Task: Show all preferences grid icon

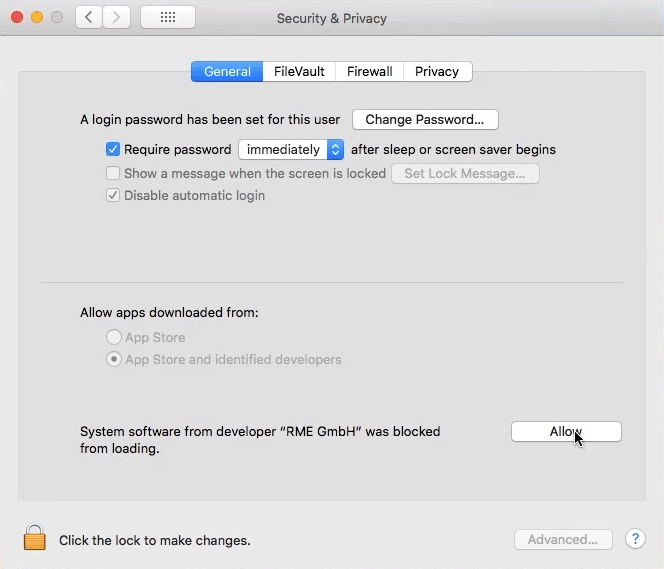Action: pyautogui.click(x=168, y=18)
